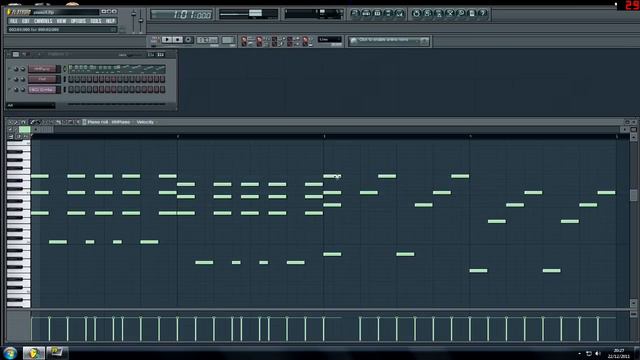
Task: Open the Line snap dropdown
Action: pos(330,40)
